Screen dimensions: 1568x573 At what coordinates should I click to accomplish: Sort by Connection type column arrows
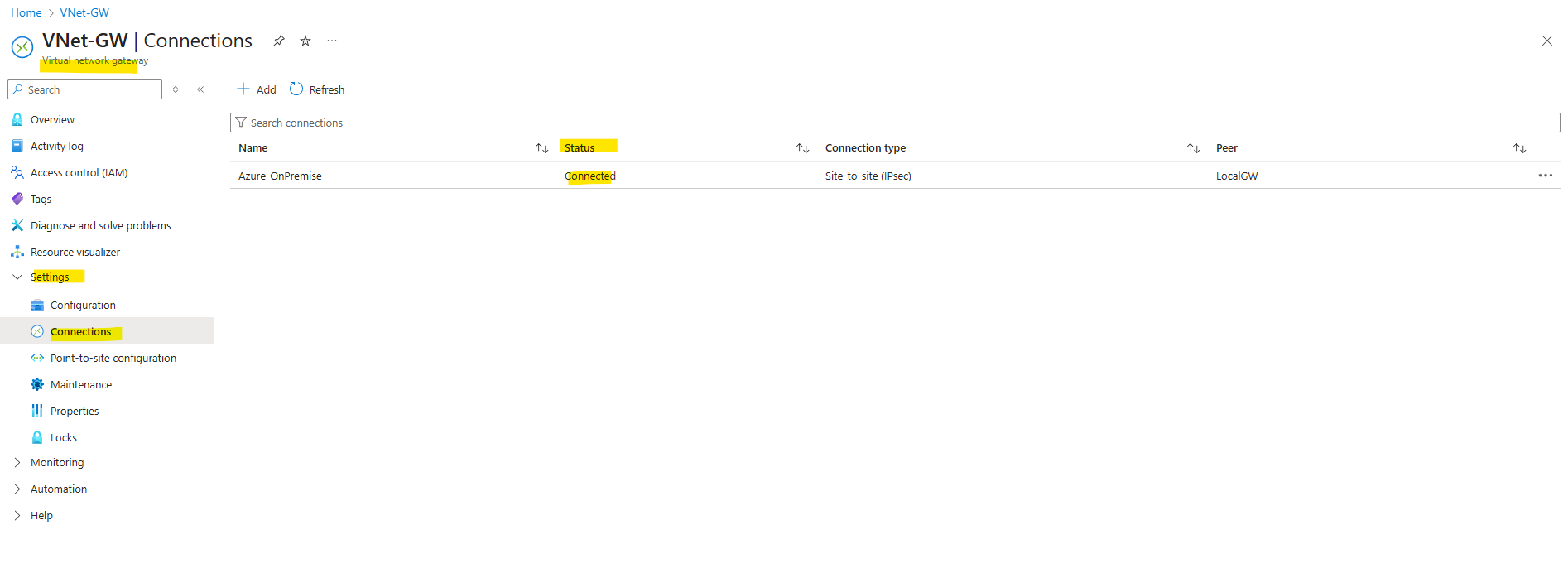click(1194, 148)
